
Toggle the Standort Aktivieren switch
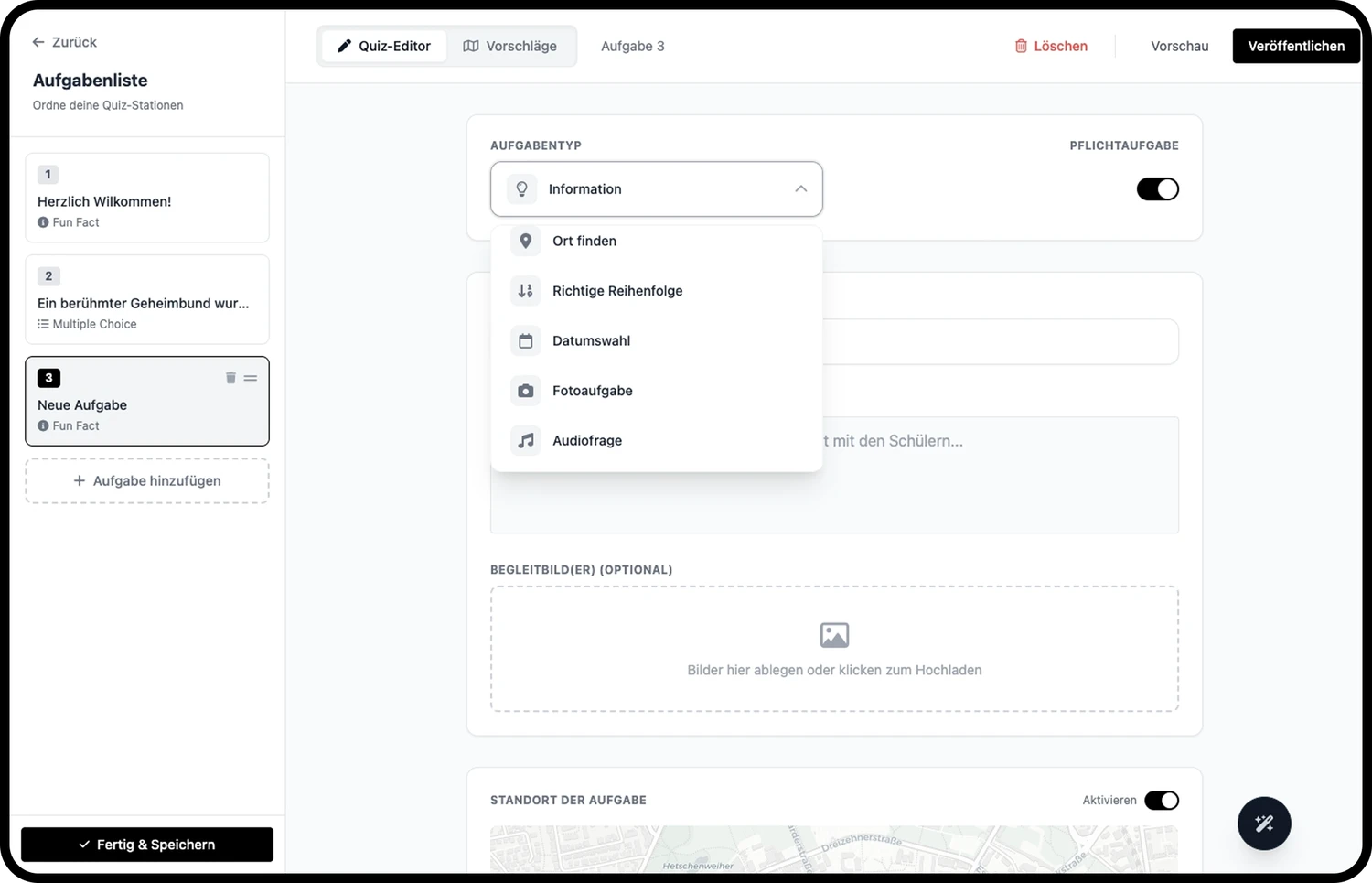(1162, 801)
